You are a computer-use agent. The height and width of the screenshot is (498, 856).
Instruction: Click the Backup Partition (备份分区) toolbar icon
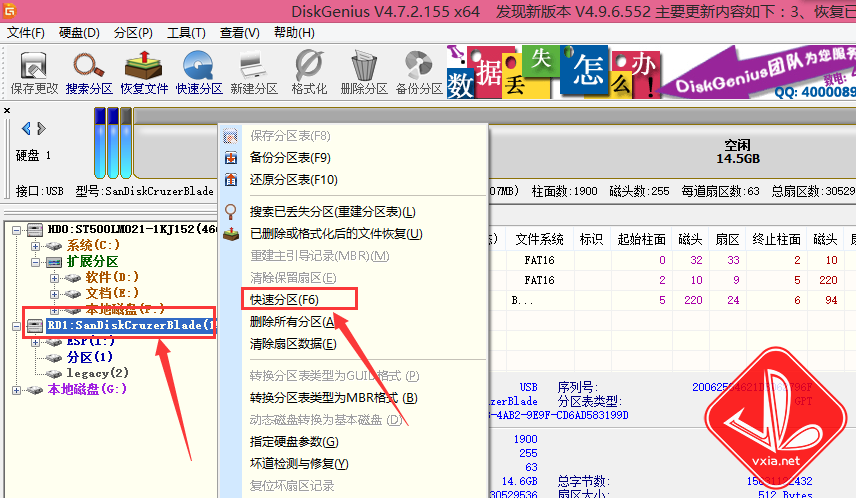coord(419,73)
